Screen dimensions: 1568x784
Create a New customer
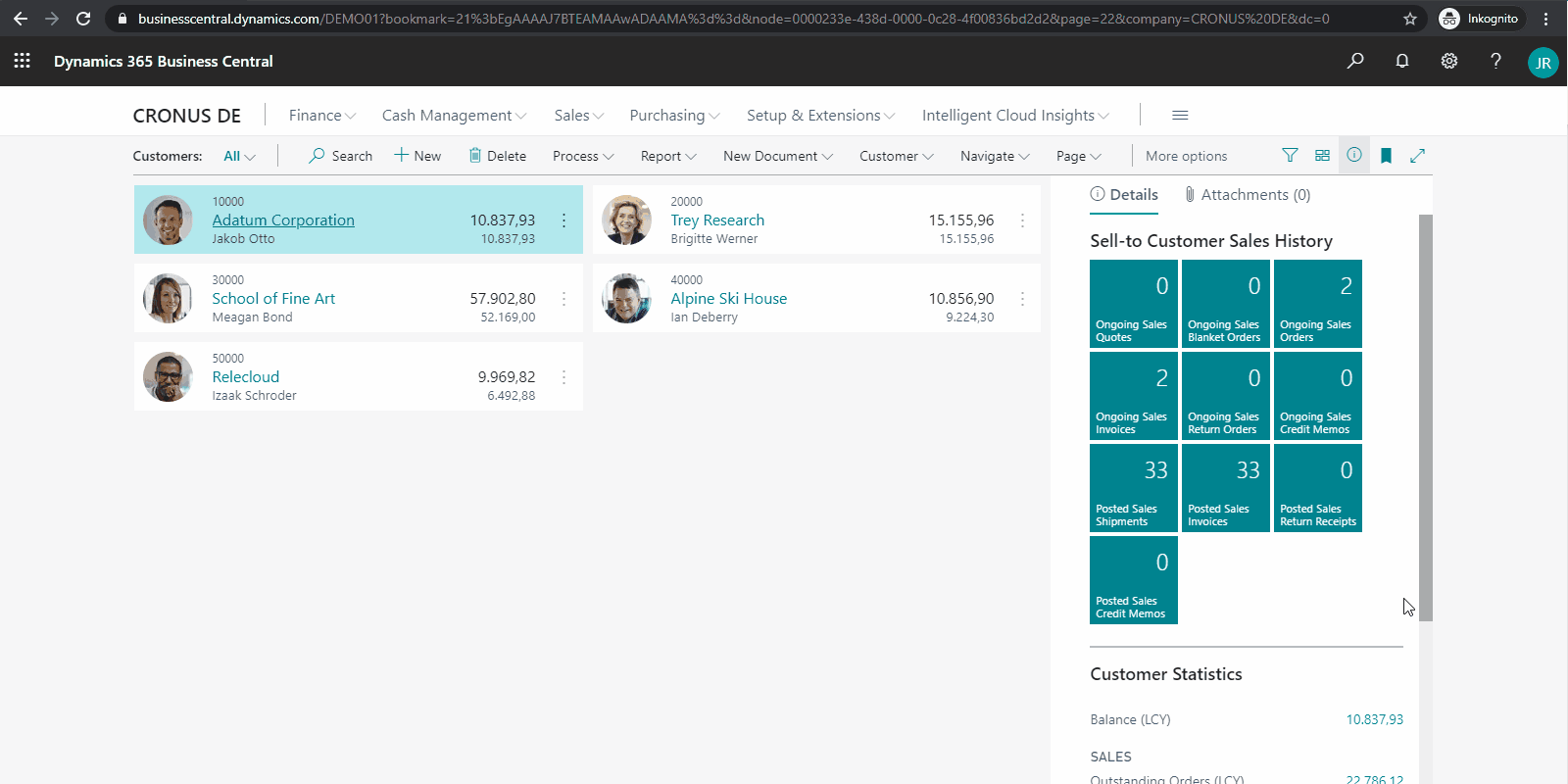pos(417,156)
